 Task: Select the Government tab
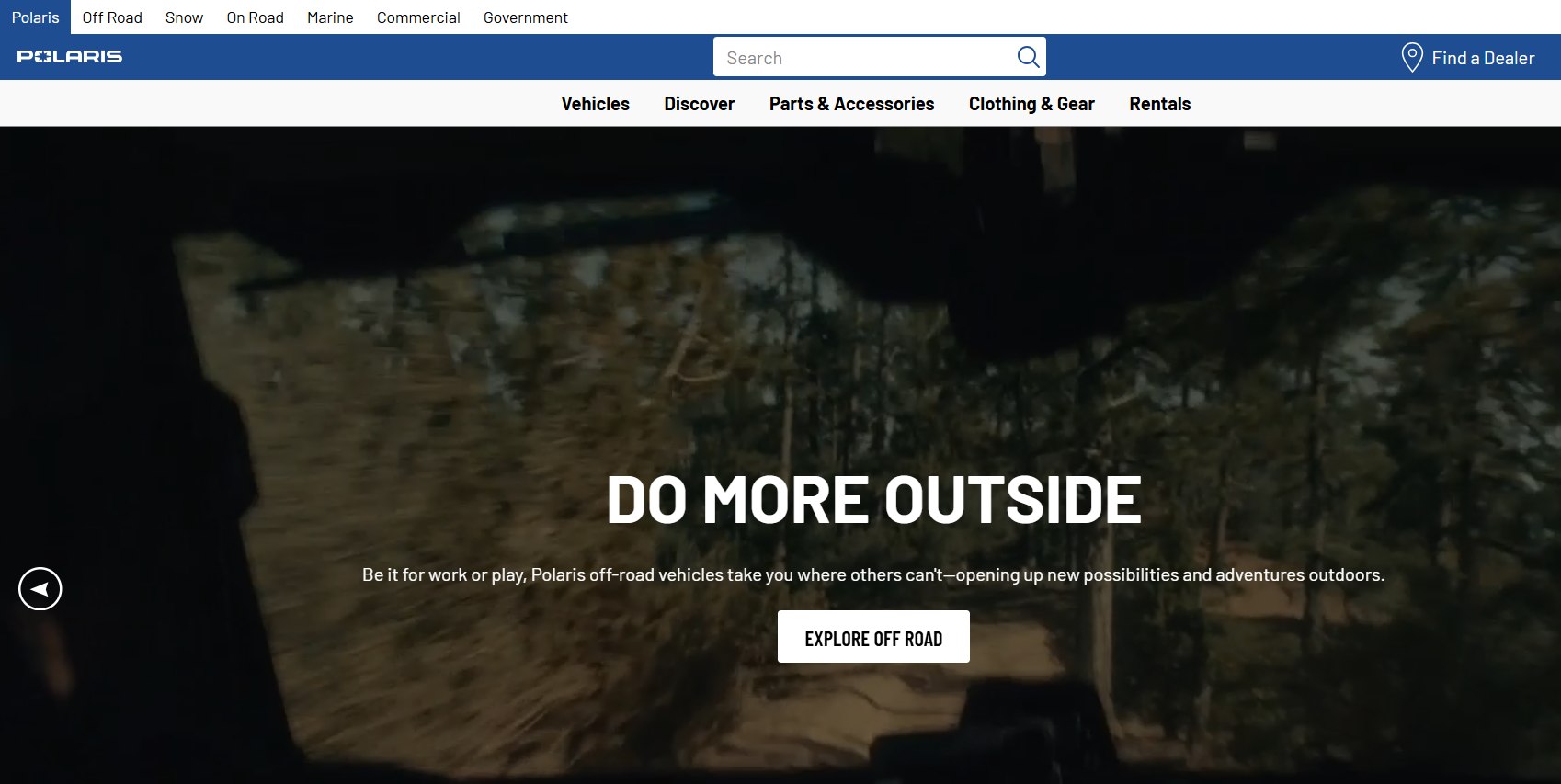coord(526,17)
